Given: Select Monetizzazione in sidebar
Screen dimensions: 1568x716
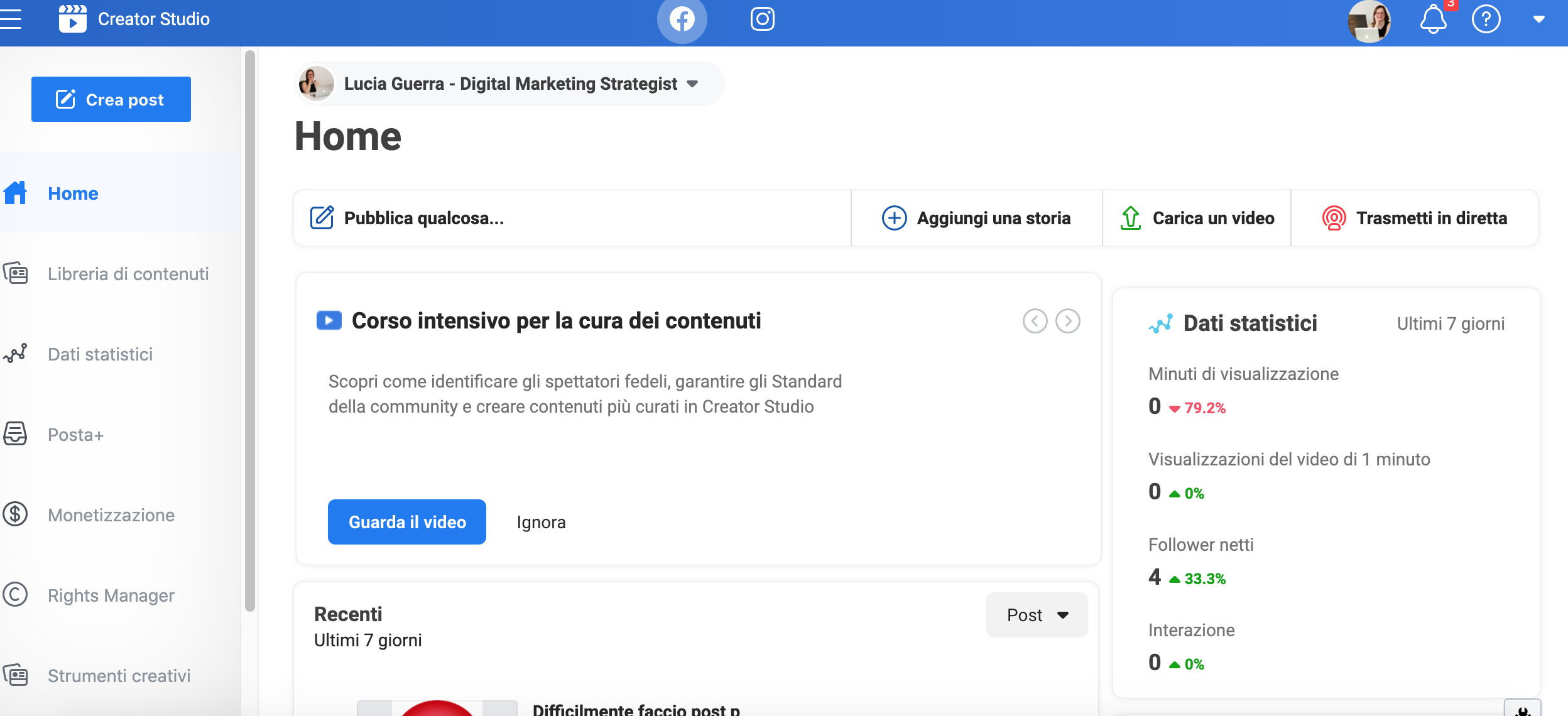Looking at the screenshot, I should click(111, 515).
